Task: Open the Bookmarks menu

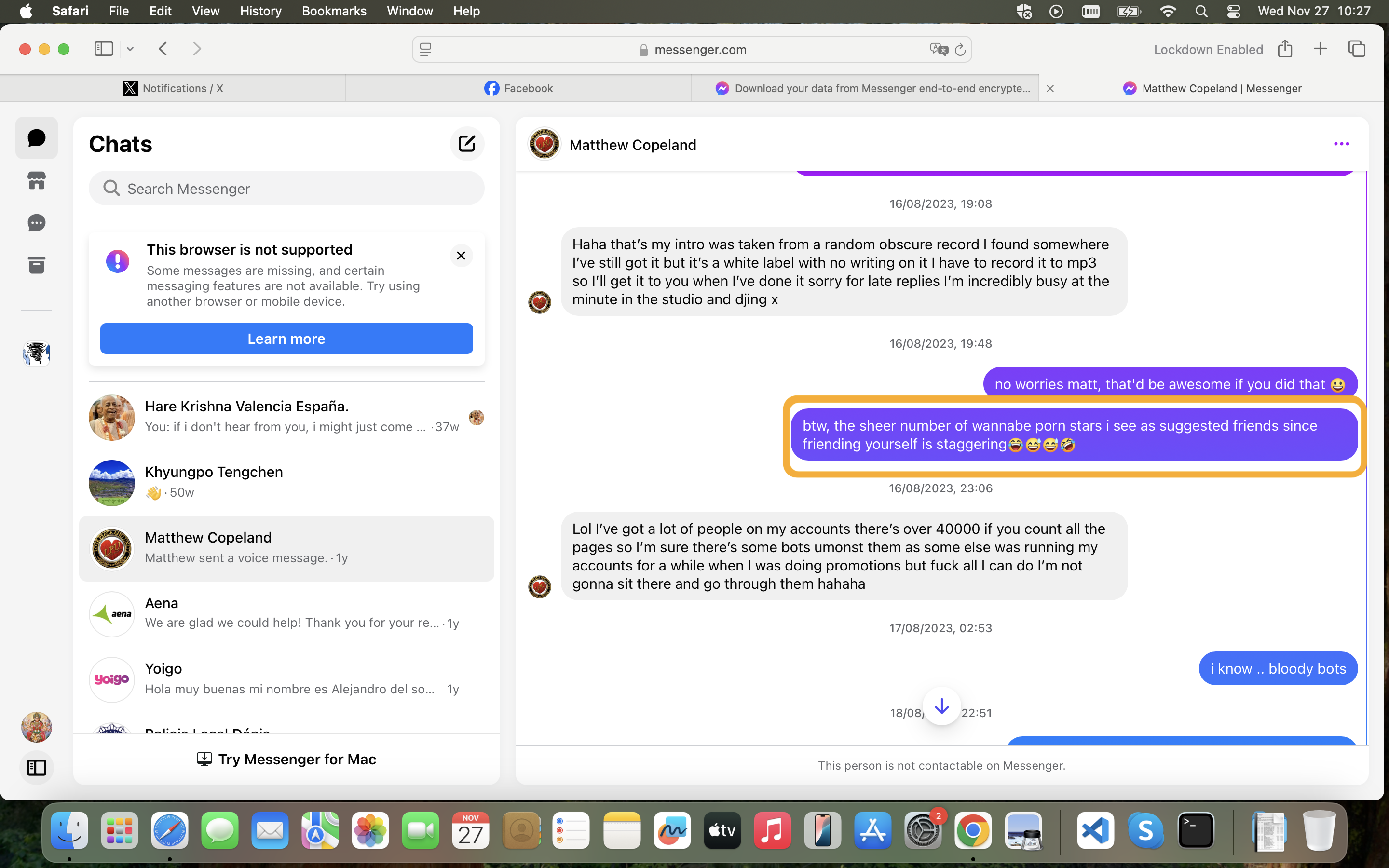Action: tap(334, 11)
